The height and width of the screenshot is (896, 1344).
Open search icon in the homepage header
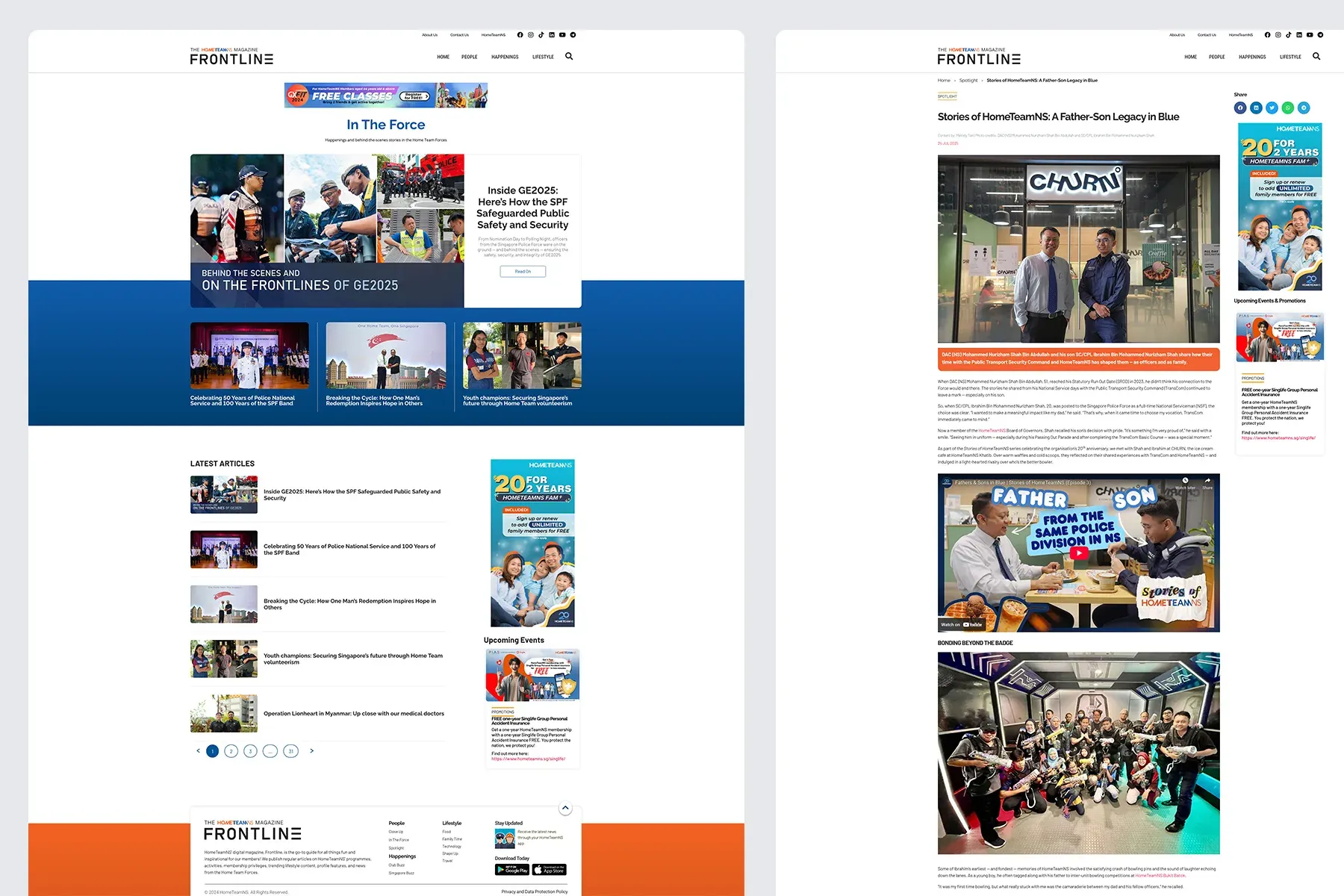pos(569,57)
